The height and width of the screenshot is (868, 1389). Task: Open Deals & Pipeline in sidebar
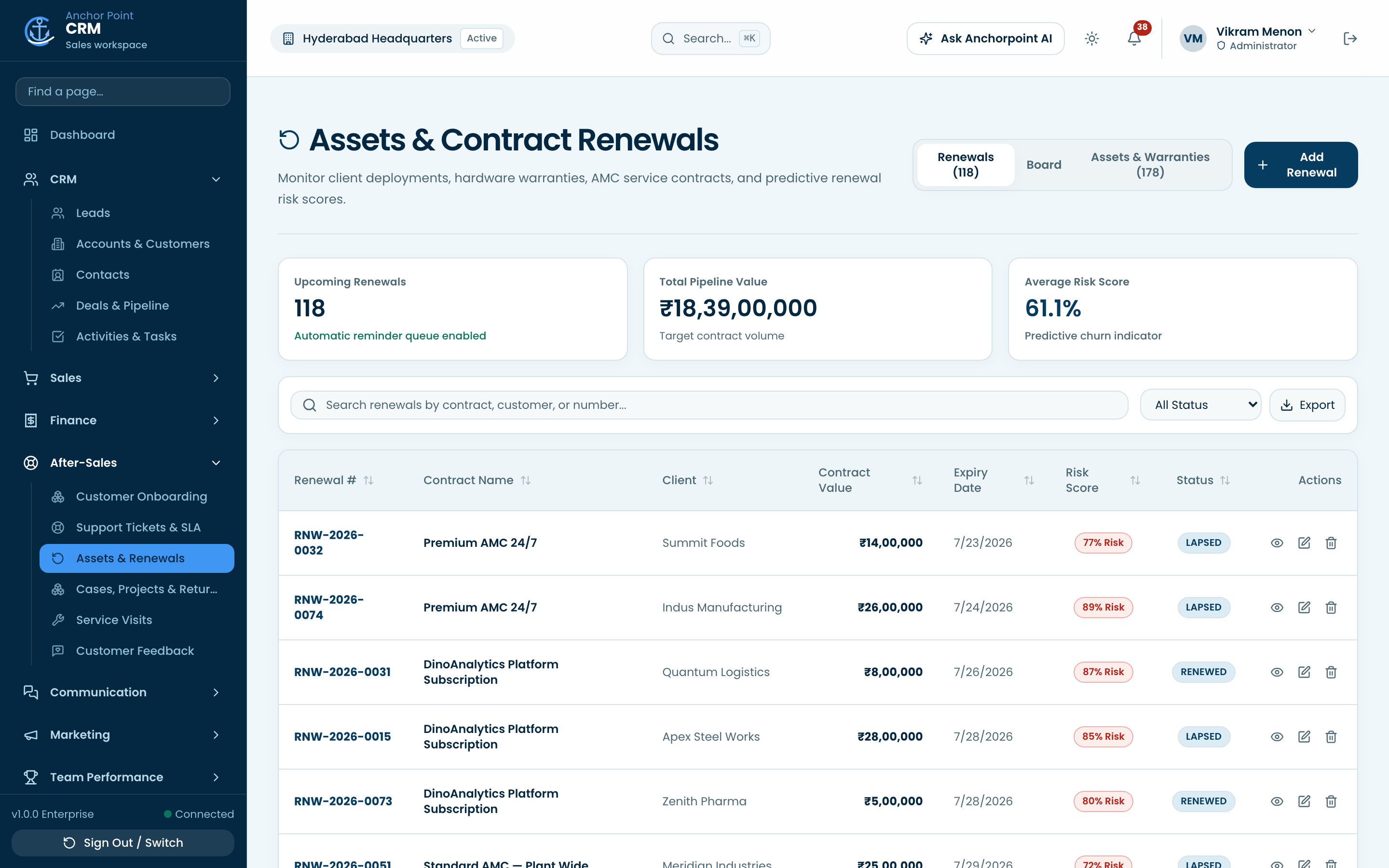tap(136, 305)
